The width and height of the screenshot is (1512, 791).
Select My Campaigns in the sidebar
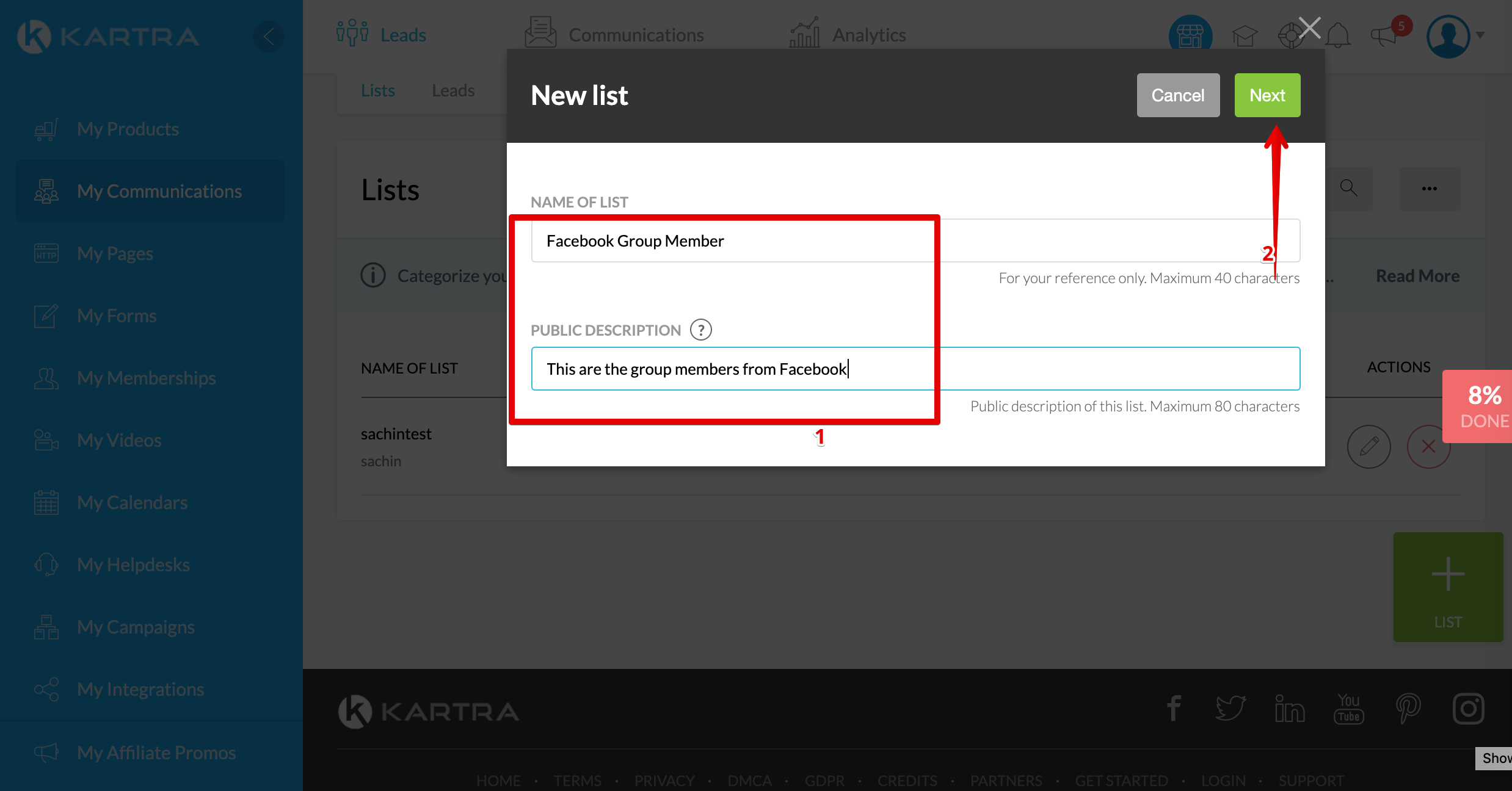tap(136, 627)
